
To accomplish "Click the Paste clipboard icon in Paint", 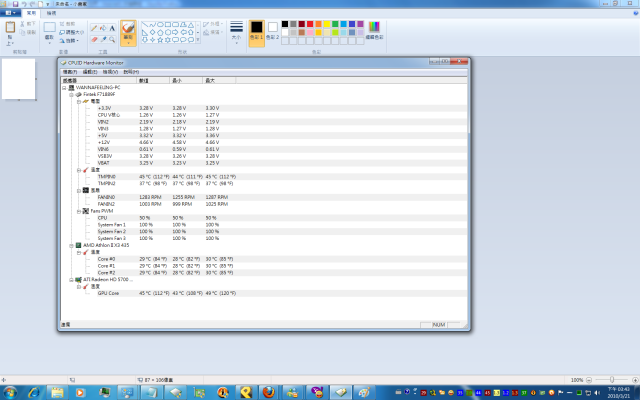I will coord(10,27).
